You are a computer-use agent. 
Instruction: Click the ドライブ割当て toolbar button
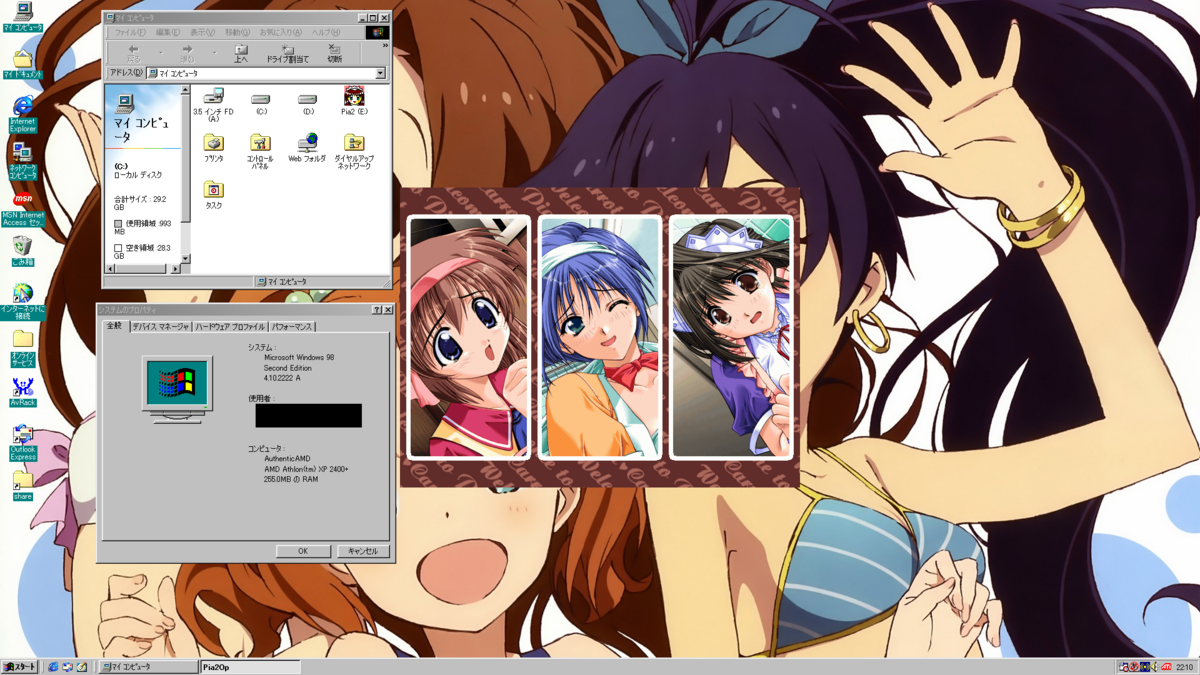click(288, 53)
